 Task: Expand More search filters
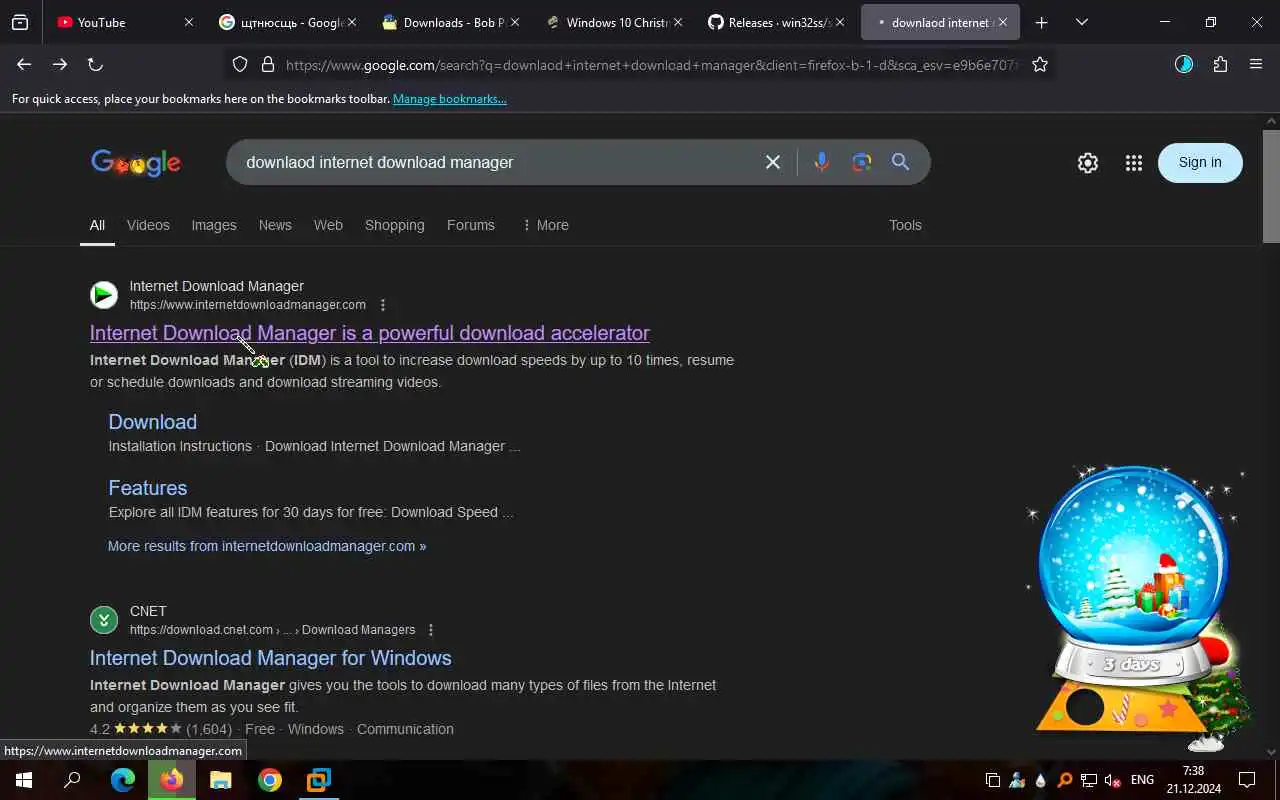(545, 225)
